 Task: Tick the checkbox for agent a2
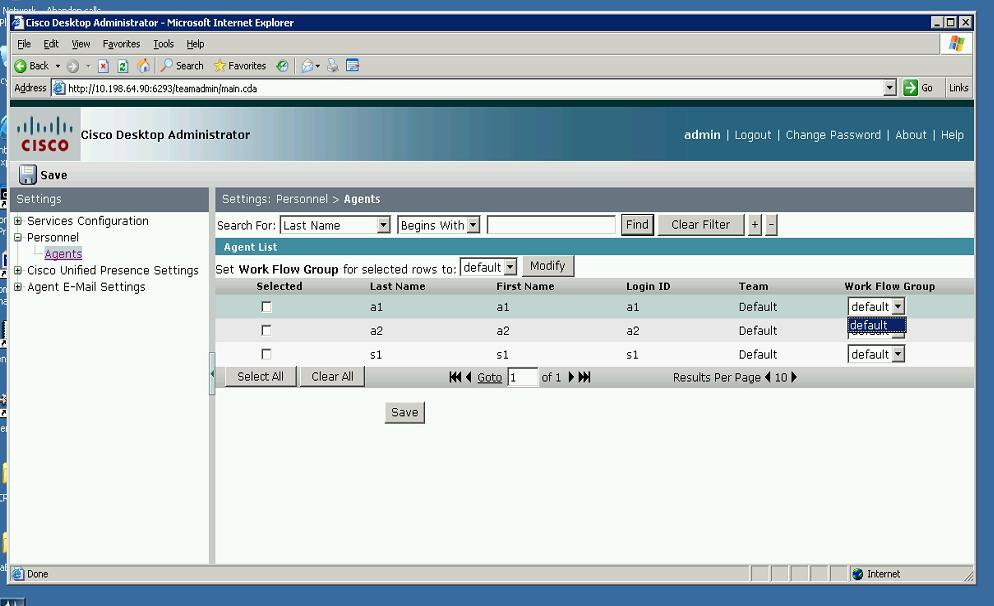266,330
